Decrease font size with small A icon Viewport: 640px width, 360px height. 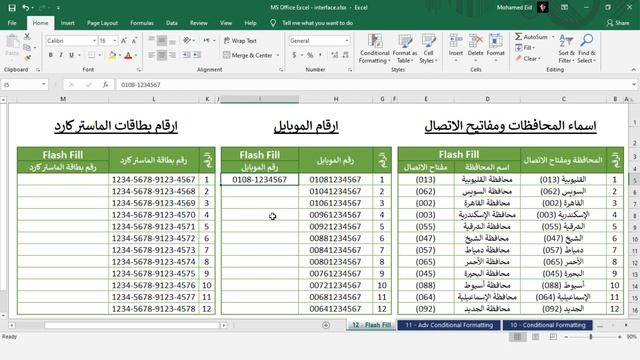tap(134, 40)
